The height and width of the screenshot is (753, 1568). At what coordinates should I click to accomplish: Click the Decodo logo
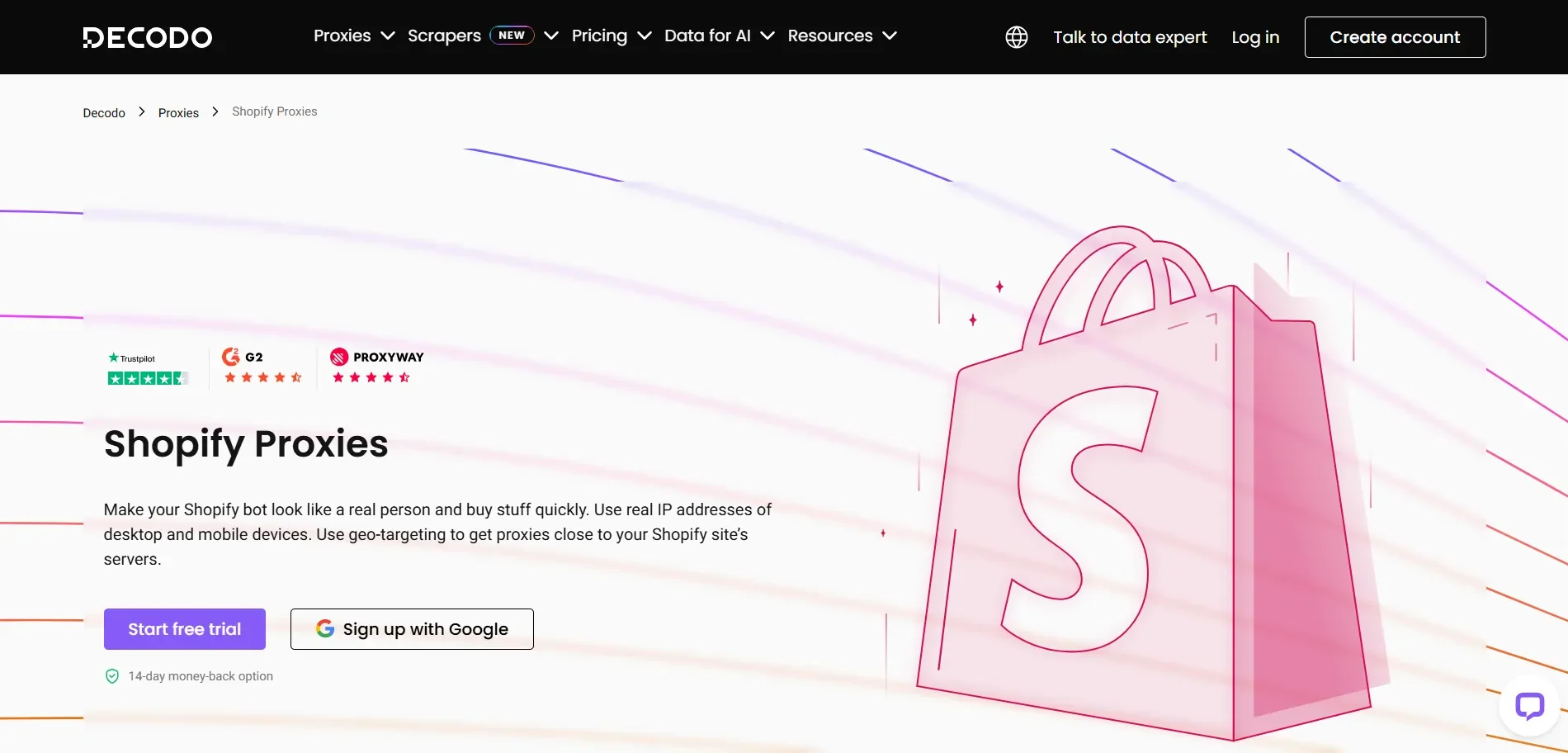click(x=148, y=37)
